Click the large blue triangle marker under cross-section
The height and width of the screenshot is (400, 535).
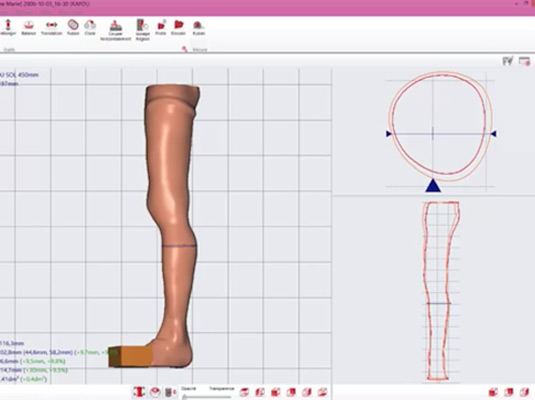[433, 185]
